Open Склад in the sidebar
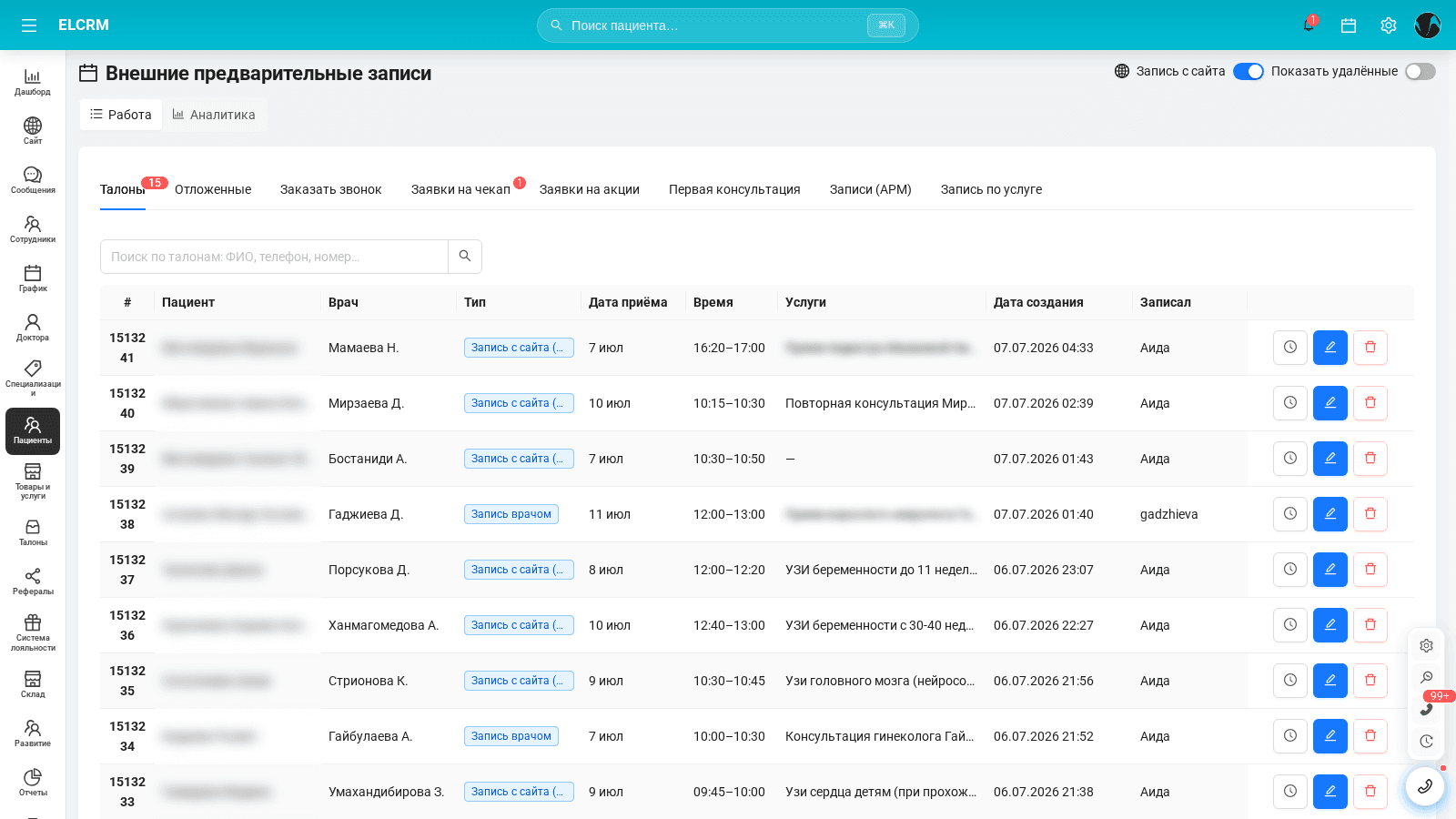1456x819 pixels. pyautogui.click(x=33, y=684)
